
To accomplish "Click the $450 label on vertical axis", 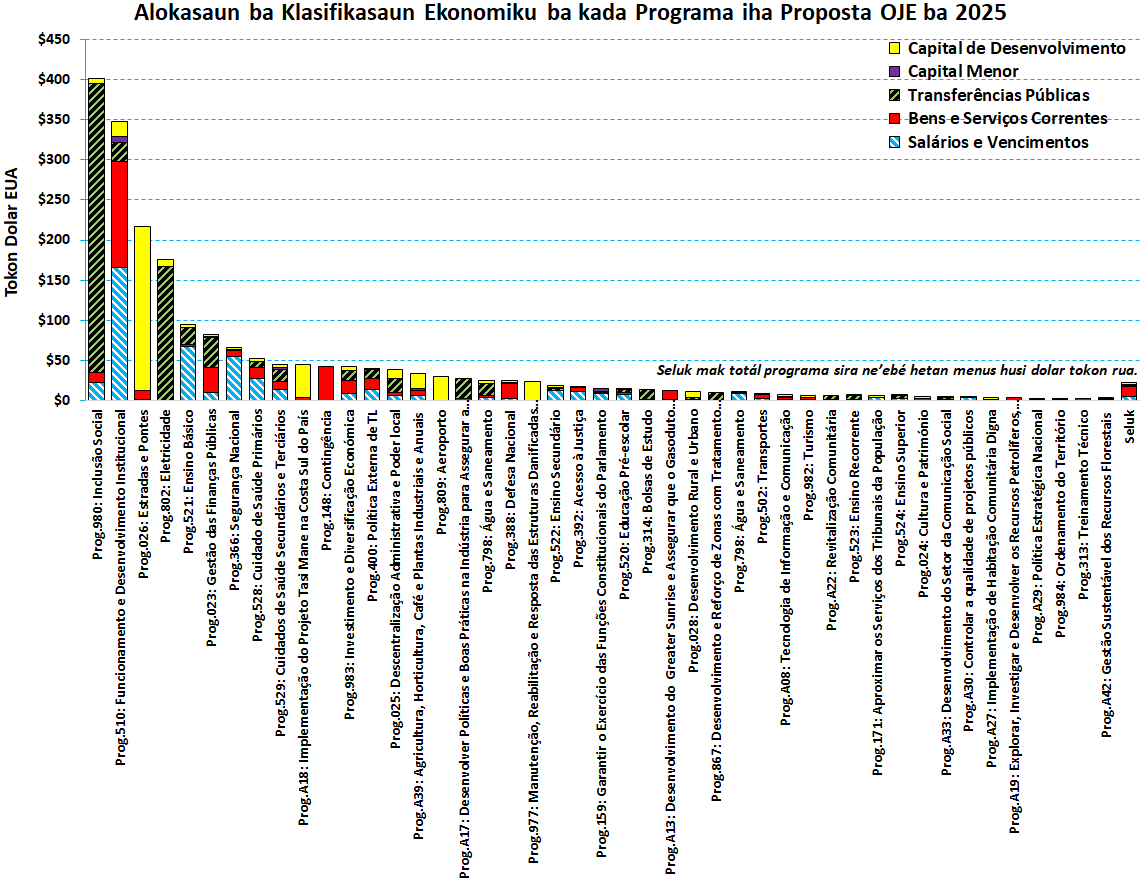I will [x=54, y=40].
